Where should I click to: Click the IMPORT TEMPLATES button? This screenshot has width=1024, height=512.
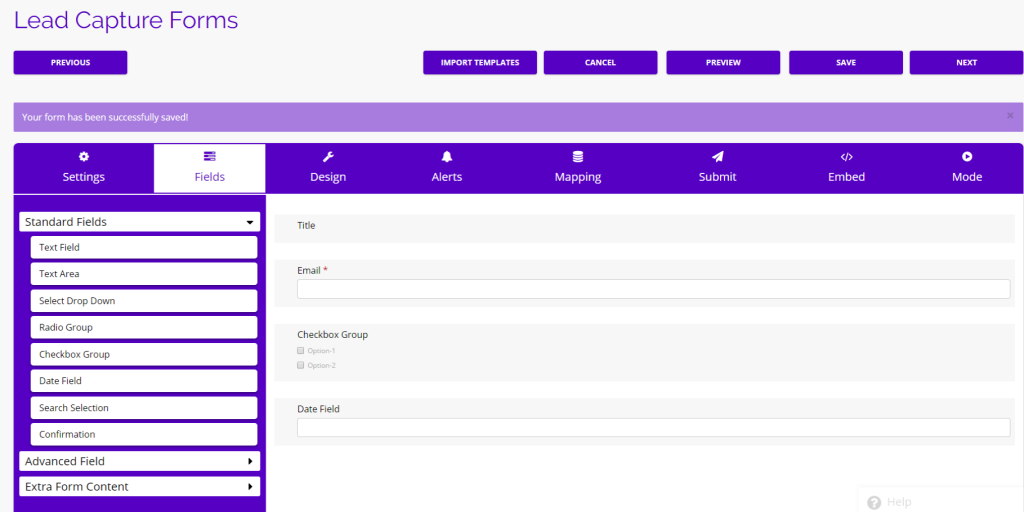click(480, 63)
